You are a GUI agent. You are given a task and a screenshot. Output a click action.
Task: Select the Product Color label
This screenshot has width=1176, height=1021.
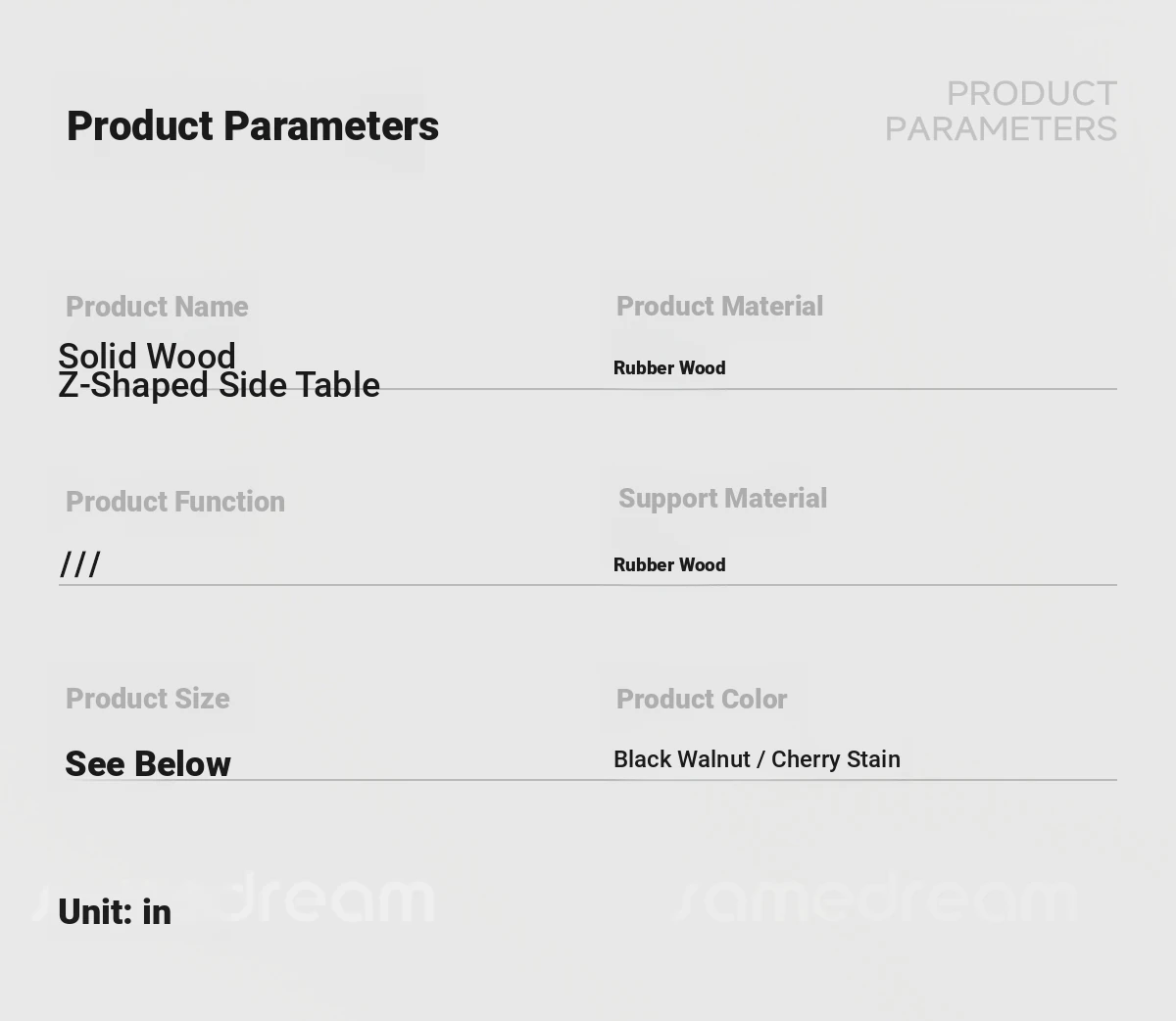pos(702,700)
